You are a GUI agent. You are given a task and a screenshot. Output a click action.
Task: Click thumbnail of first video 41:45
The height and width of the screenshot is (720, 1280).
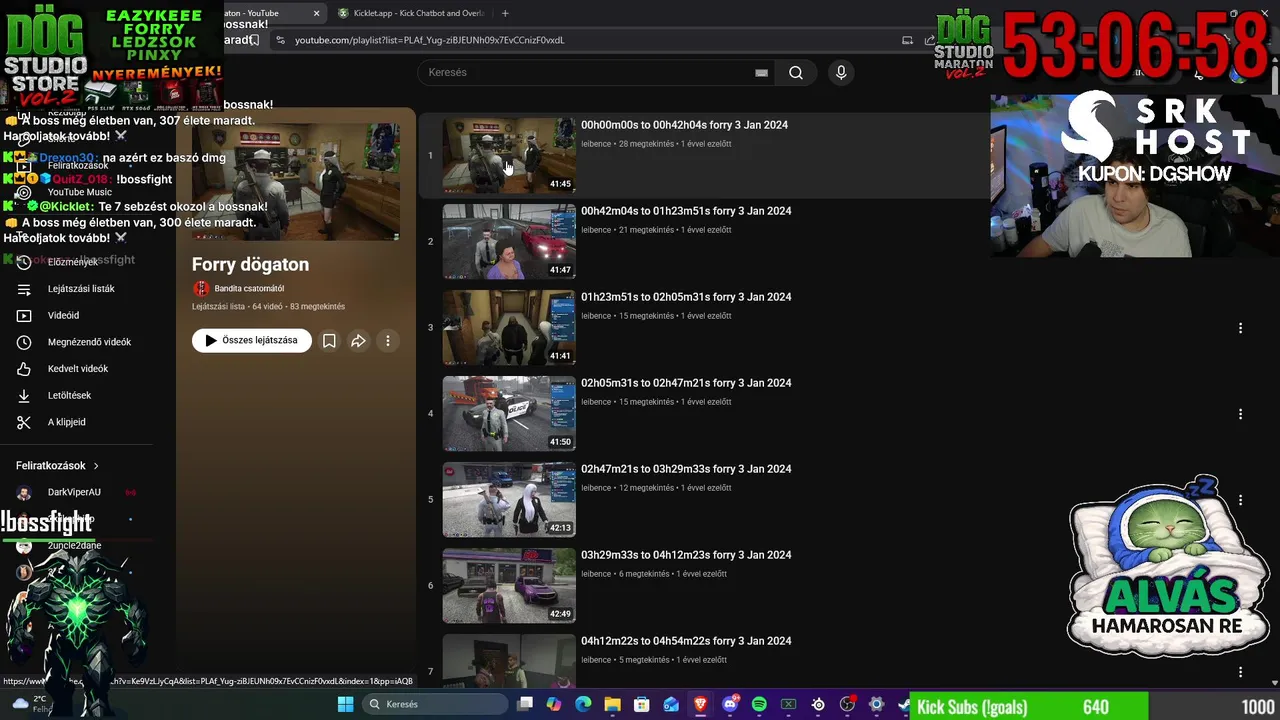[509, 155]
